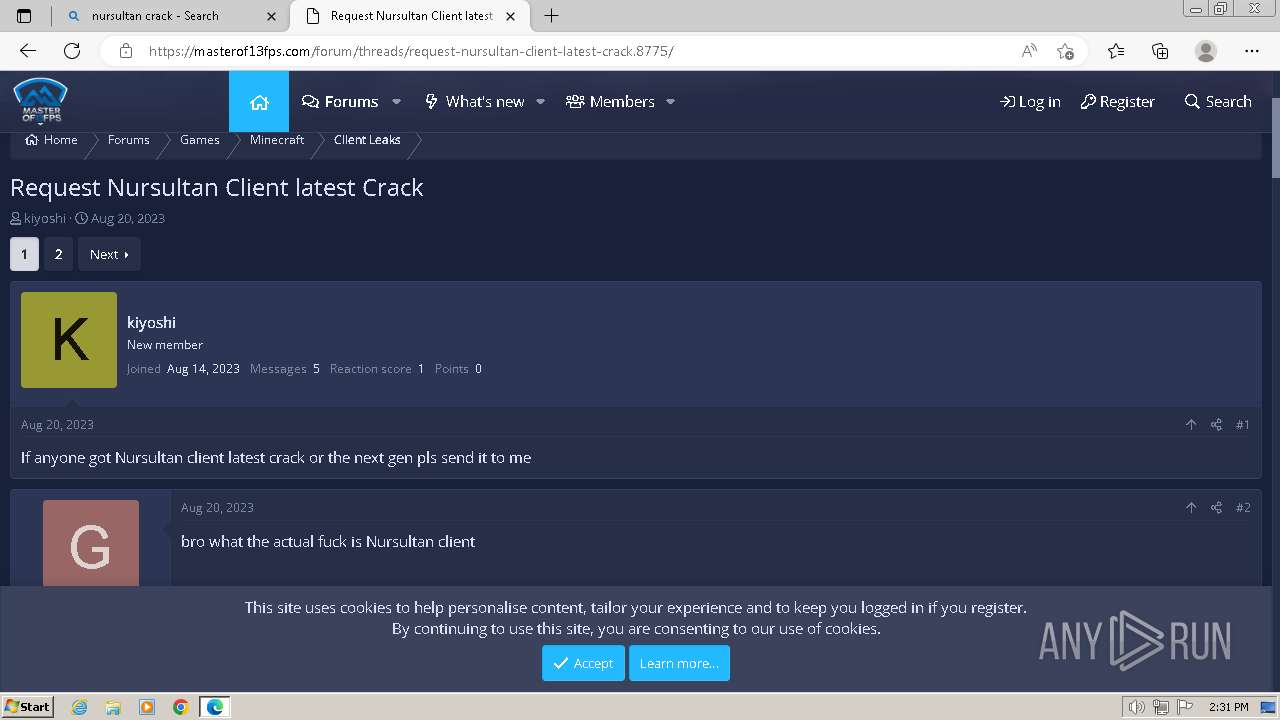Open the media player taskbar icon
This screenshot has height=720, width=1280.
(x=147, y=707)
